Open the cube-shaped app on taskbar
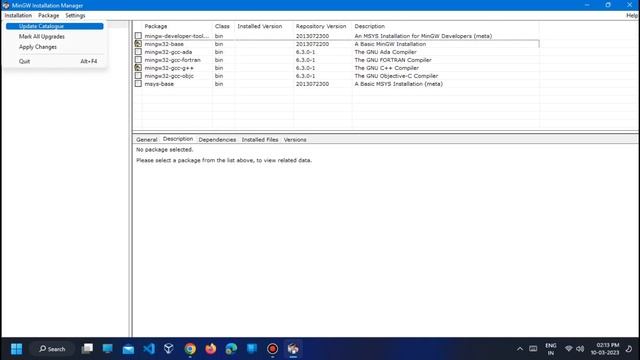 (169, 349)
